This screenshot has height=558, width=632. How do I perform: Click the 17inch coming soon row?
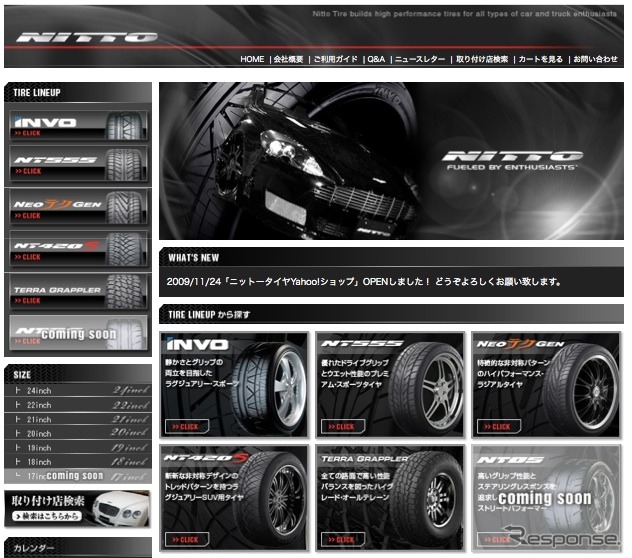click(78, 476)
